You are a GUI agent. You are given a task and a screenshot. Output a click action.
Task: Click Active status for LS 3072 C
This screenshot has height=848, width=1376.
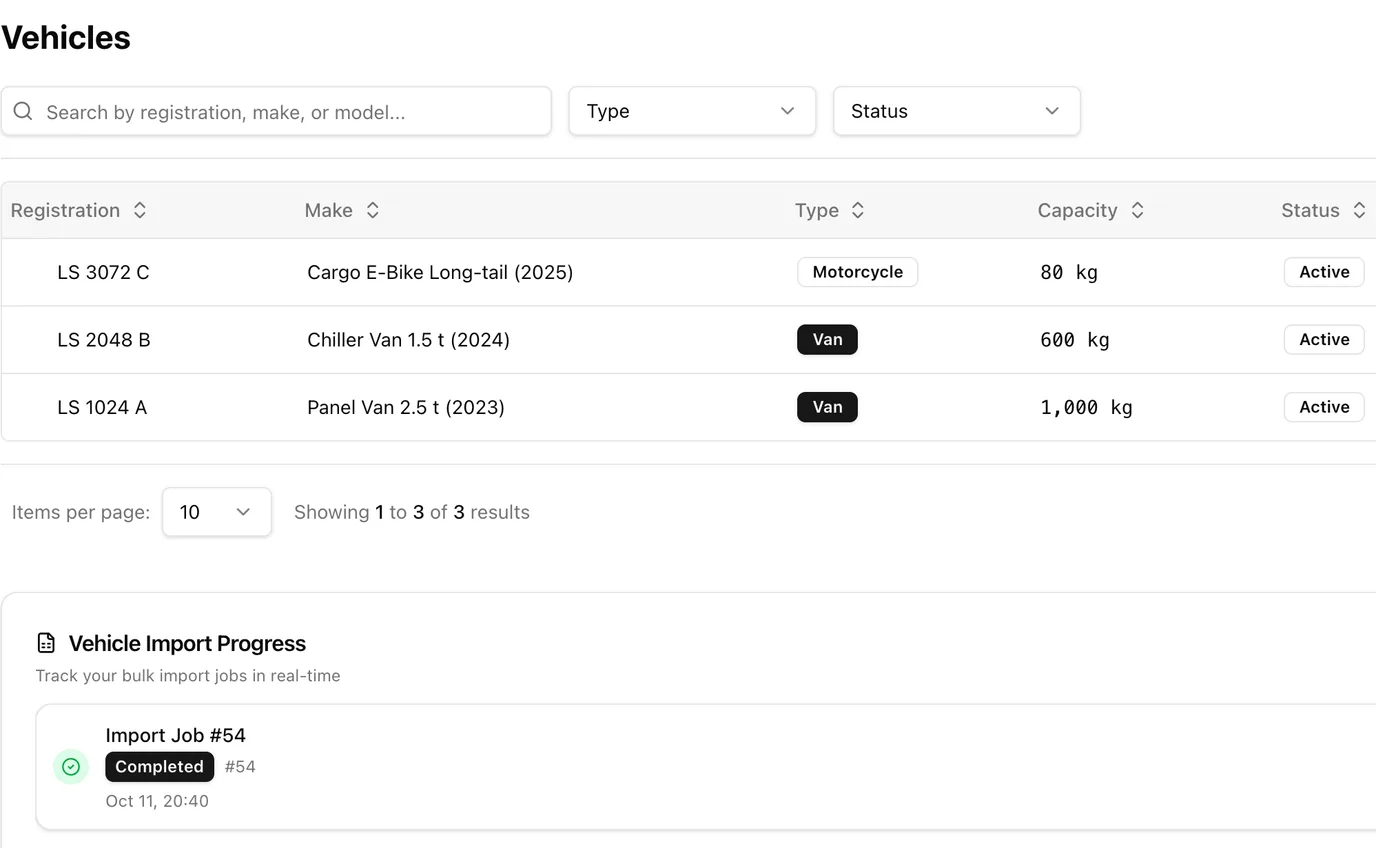tap(1324, 272)
